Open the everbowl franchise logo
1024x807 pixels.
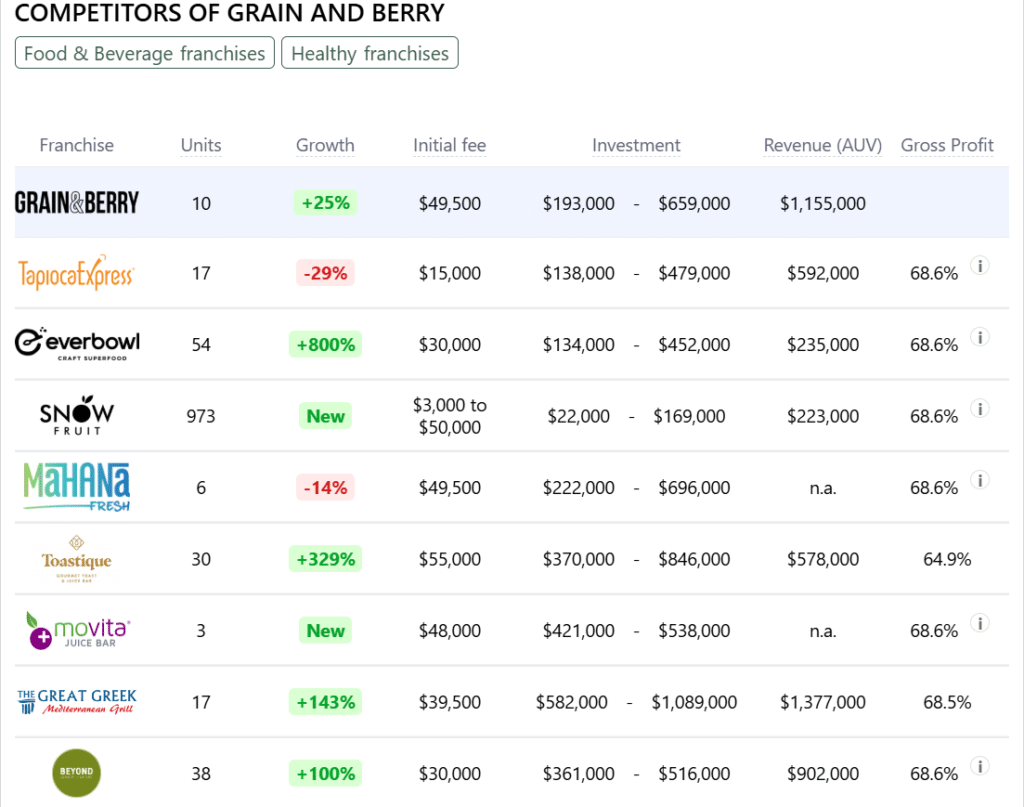(77, 343)
